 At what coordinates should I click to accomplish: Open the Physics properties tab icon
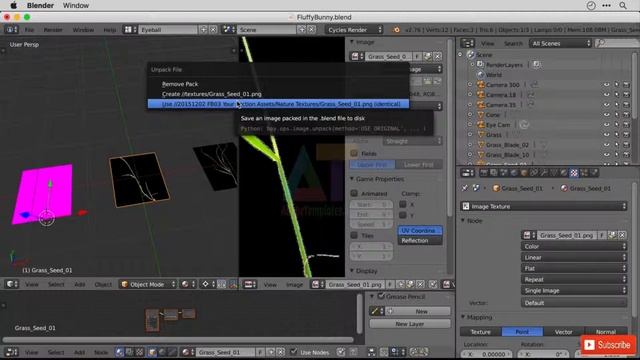(594, 173)
